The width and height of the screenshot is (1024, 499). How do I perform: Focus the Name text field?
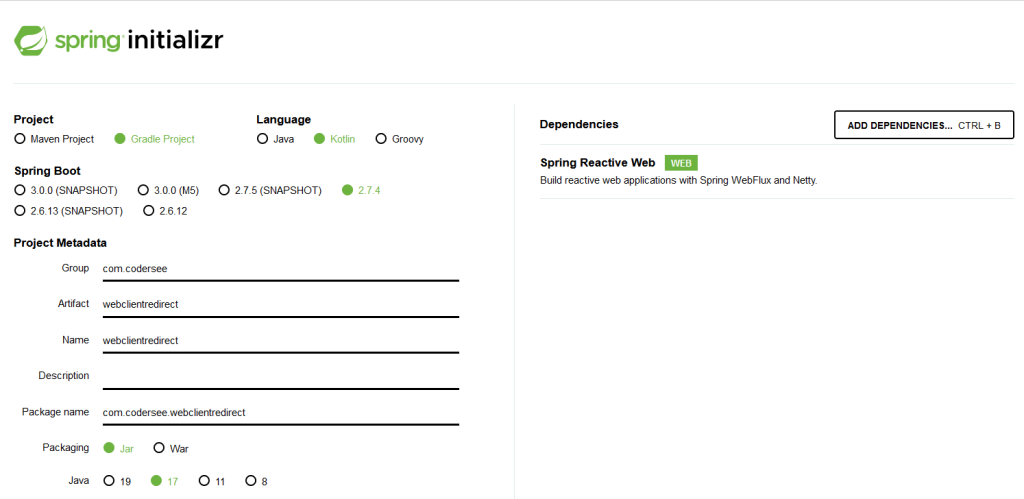[x=280, y=340]
